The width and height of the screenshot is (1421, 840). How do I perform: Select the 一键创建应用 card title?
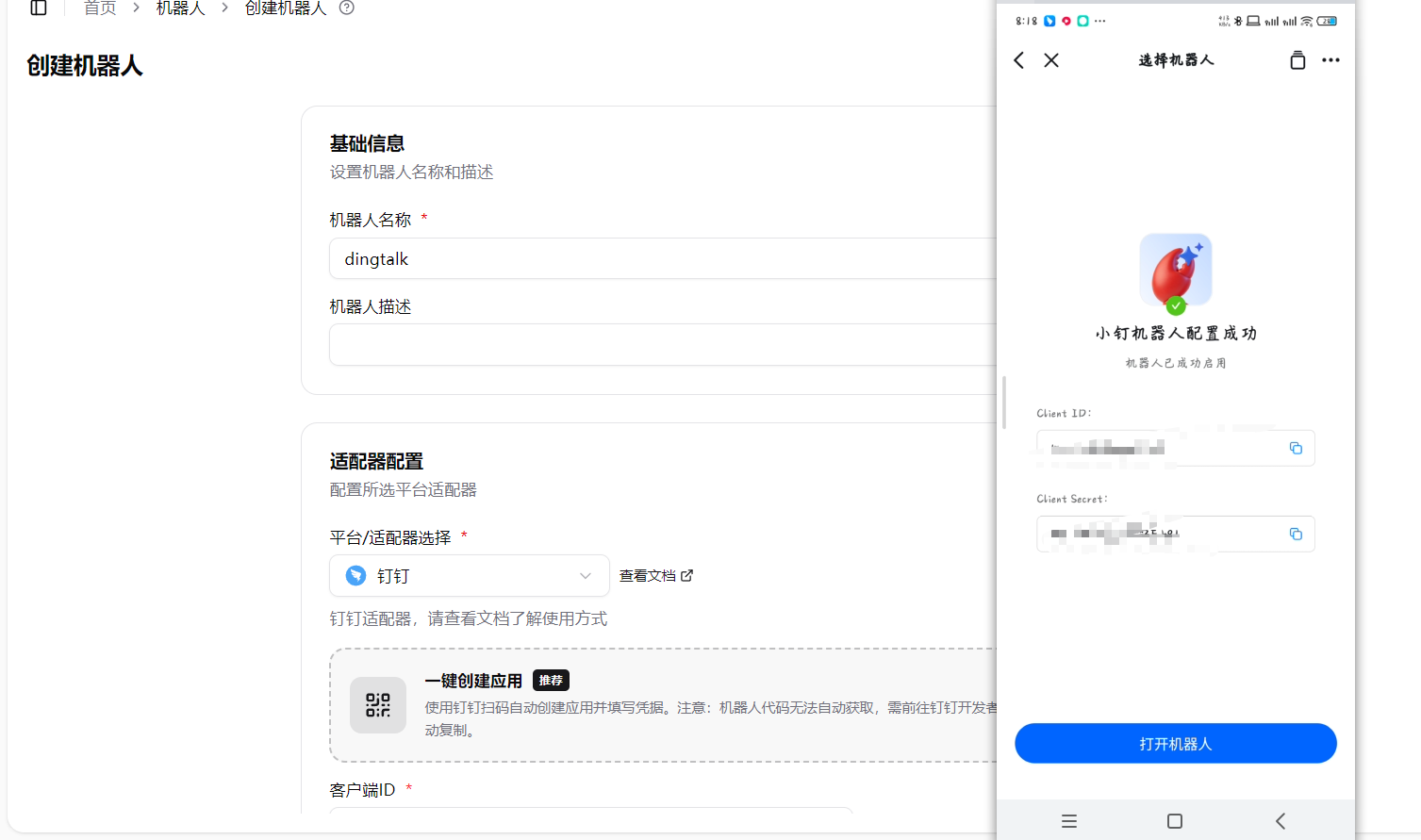(x=473, y=681)
